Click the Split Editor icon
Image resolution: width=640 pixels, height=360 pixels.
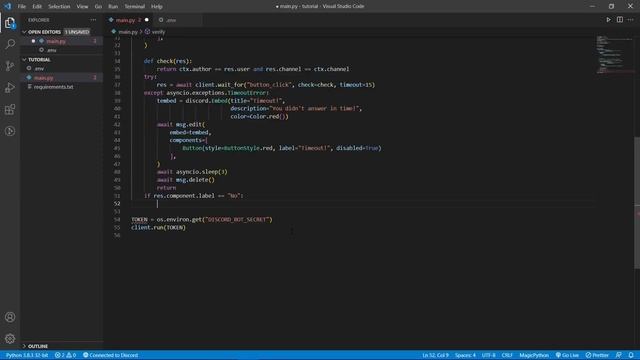coord(620,20)
